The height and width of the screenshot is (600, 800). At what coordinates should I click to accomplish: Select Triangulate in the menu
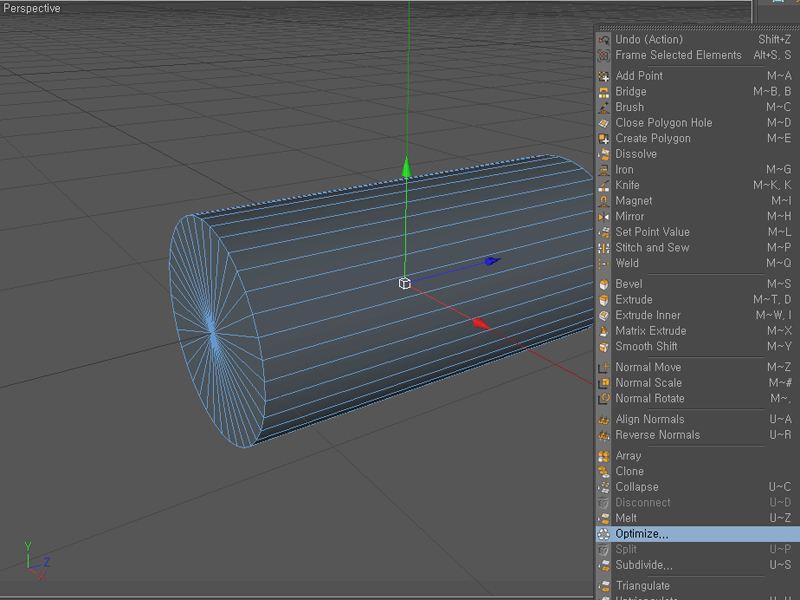(697, 586)
